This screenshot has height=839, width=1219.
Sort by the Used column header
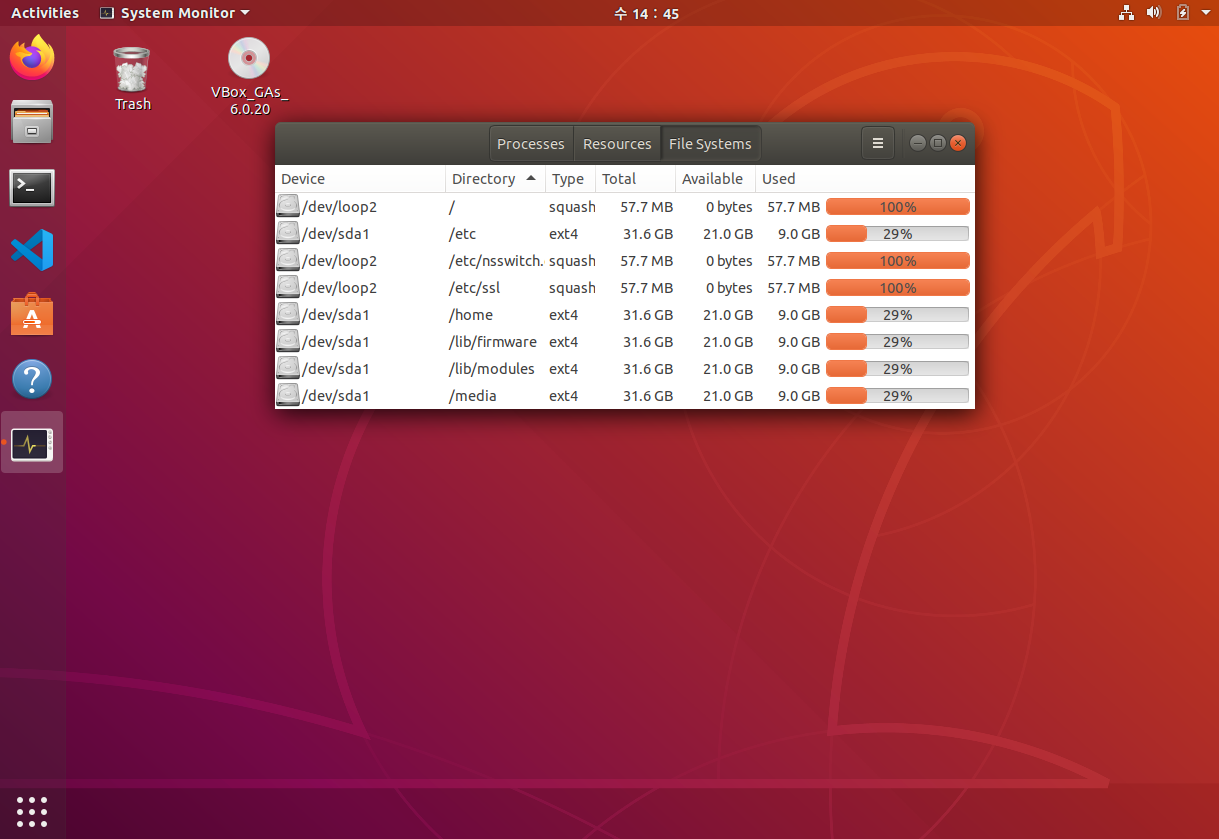(x=865, y=179)
